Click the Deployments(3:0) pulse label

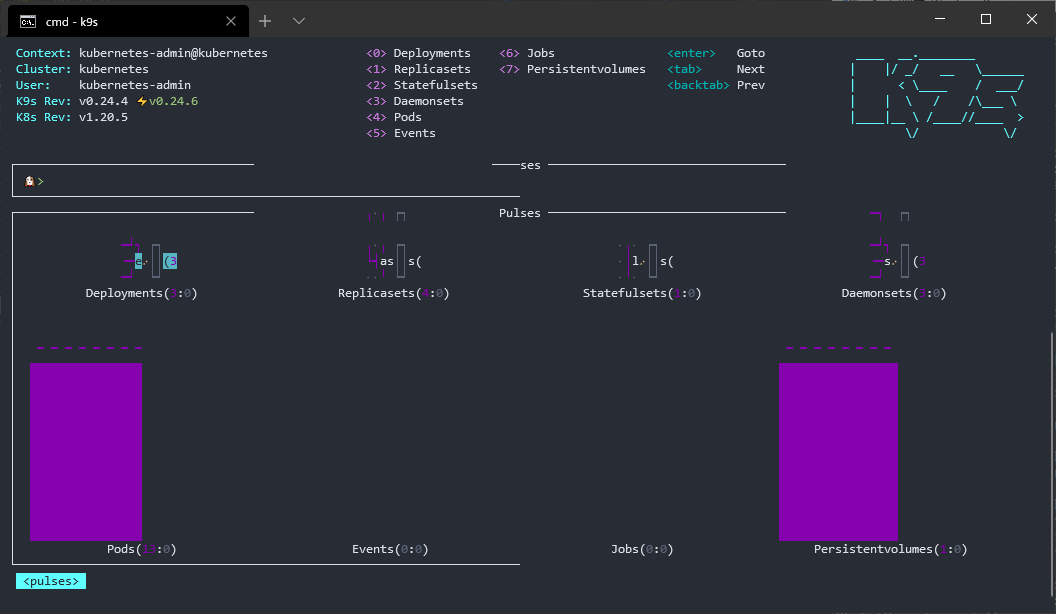141,294
